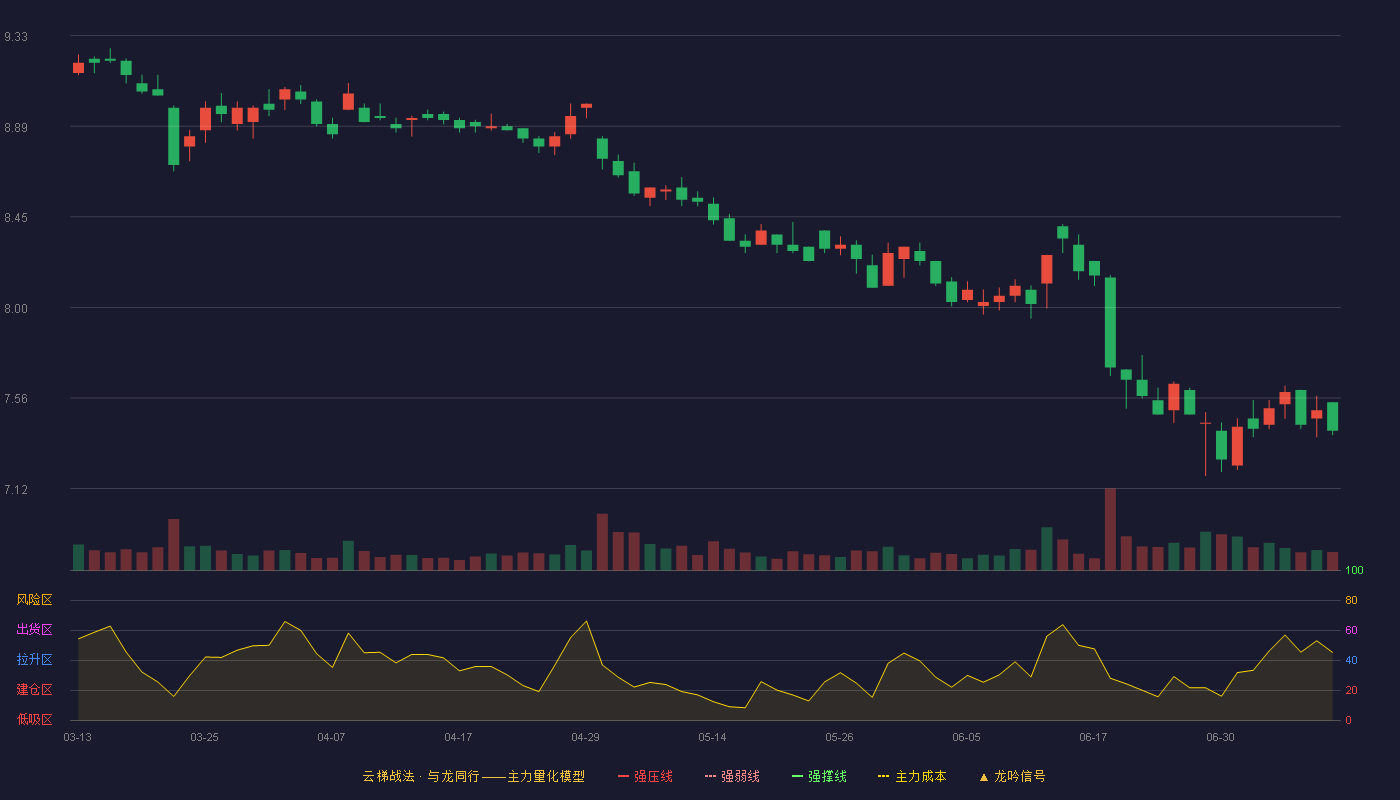Viewport: 1400px width, 800px height.
Task: Click the 8.89 price axis label
Action: (x=15, y=127)
